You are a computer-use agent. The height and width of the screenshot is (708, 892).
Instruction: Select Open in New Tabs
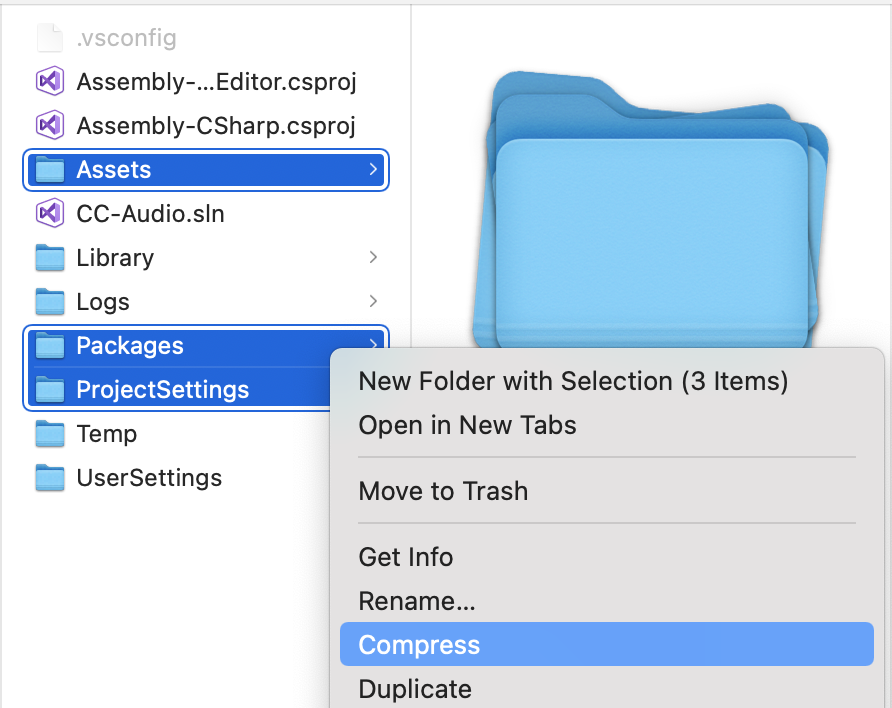tap(467, 425)
